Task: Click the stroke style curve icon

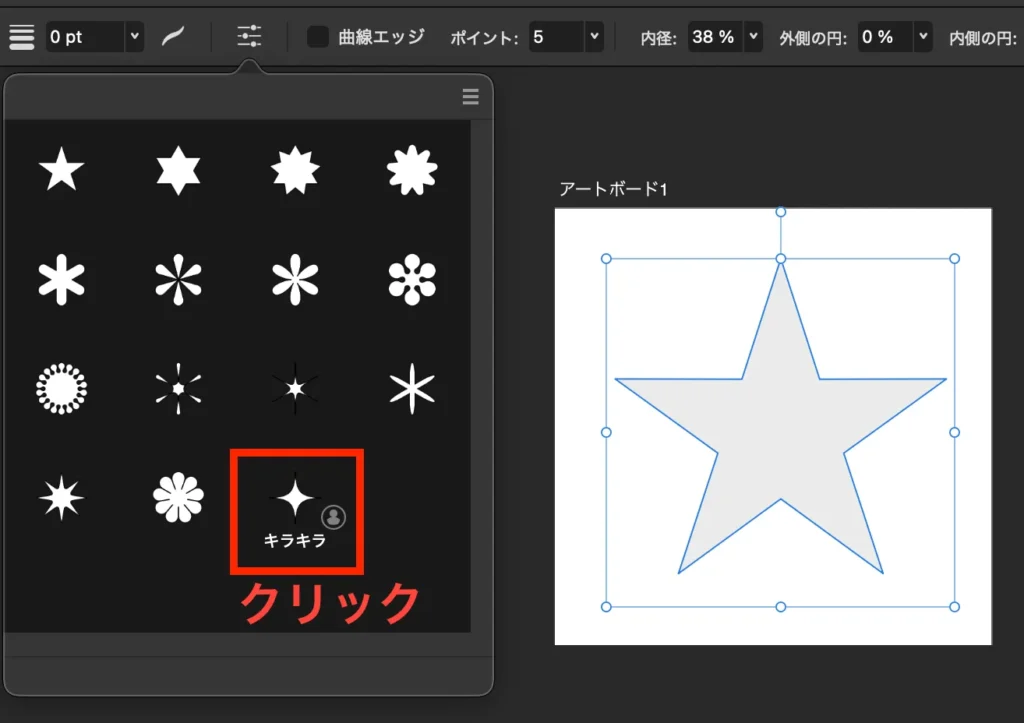Action: [x=172, y=36]
